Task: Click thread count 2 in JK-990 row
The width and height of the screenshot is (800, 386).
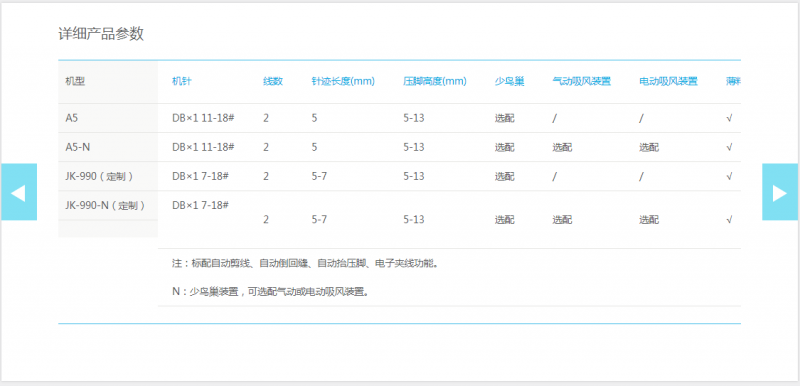Action: pos(266,176)
